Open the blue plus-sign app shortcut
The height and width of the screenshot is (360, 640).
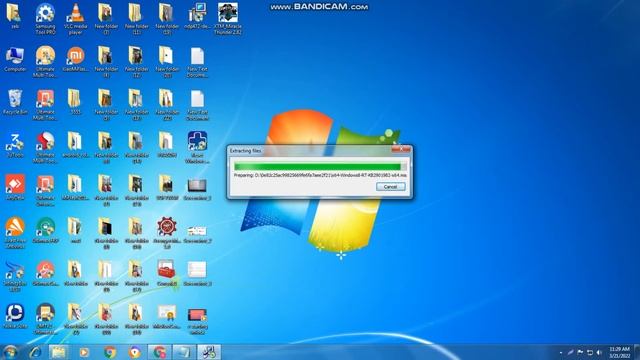[x=197, y=147]
